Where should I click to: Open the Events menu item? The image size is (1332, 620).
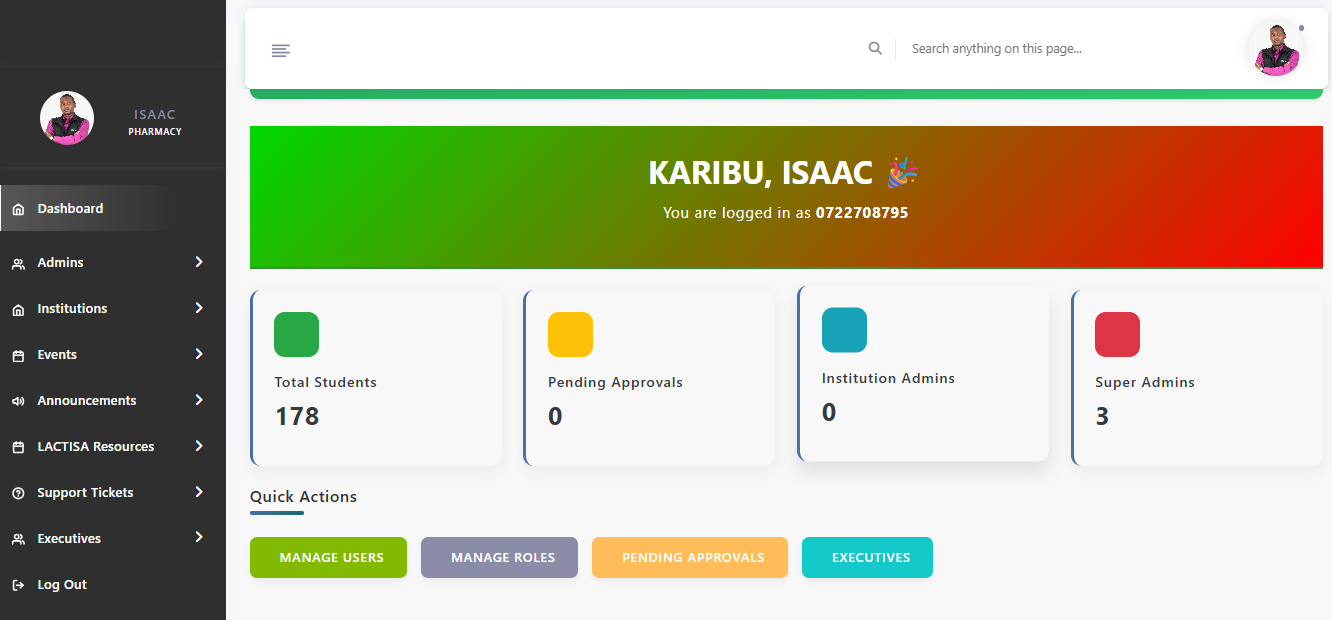(113, 354)
